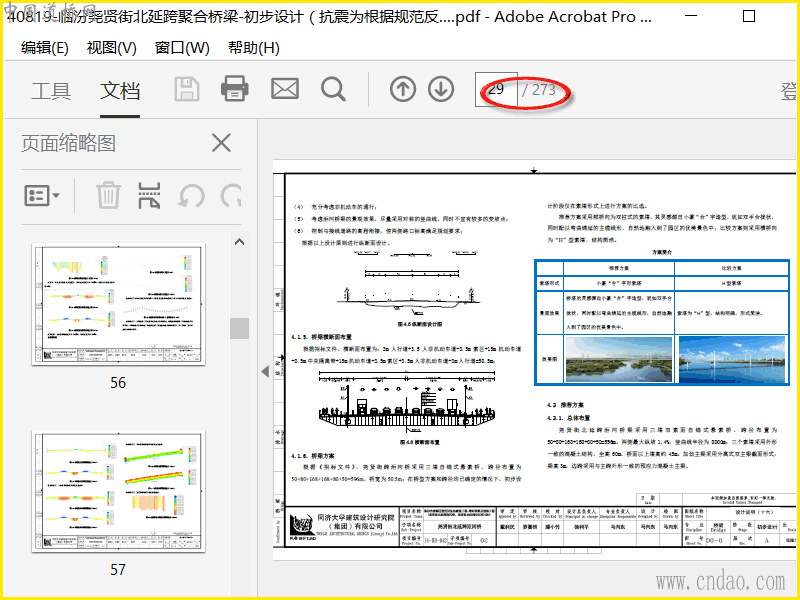Click the '/ 273' total pages text

click(539, 90)
